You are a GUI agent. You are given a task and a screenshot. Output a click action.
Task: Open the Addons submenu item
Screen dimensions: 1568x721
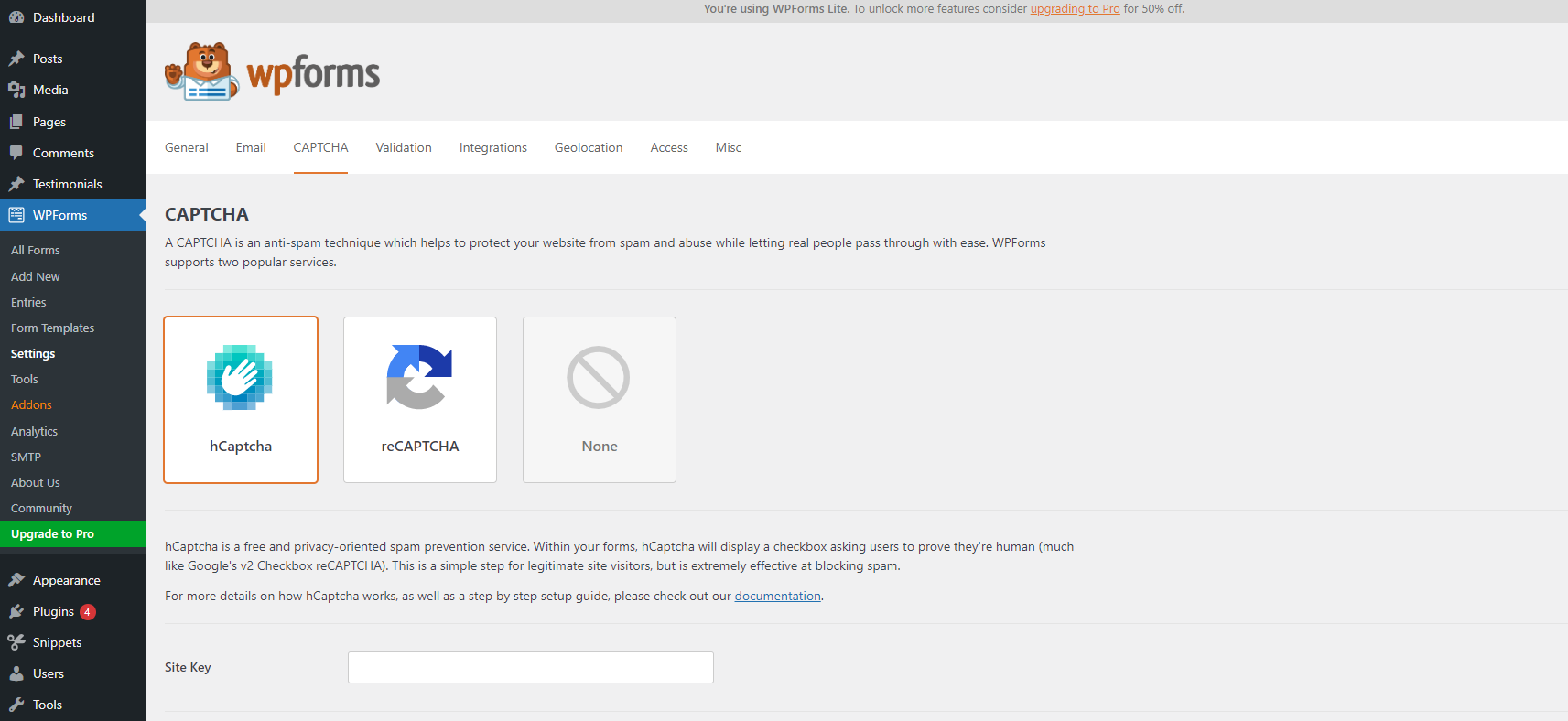pos(31,404)
